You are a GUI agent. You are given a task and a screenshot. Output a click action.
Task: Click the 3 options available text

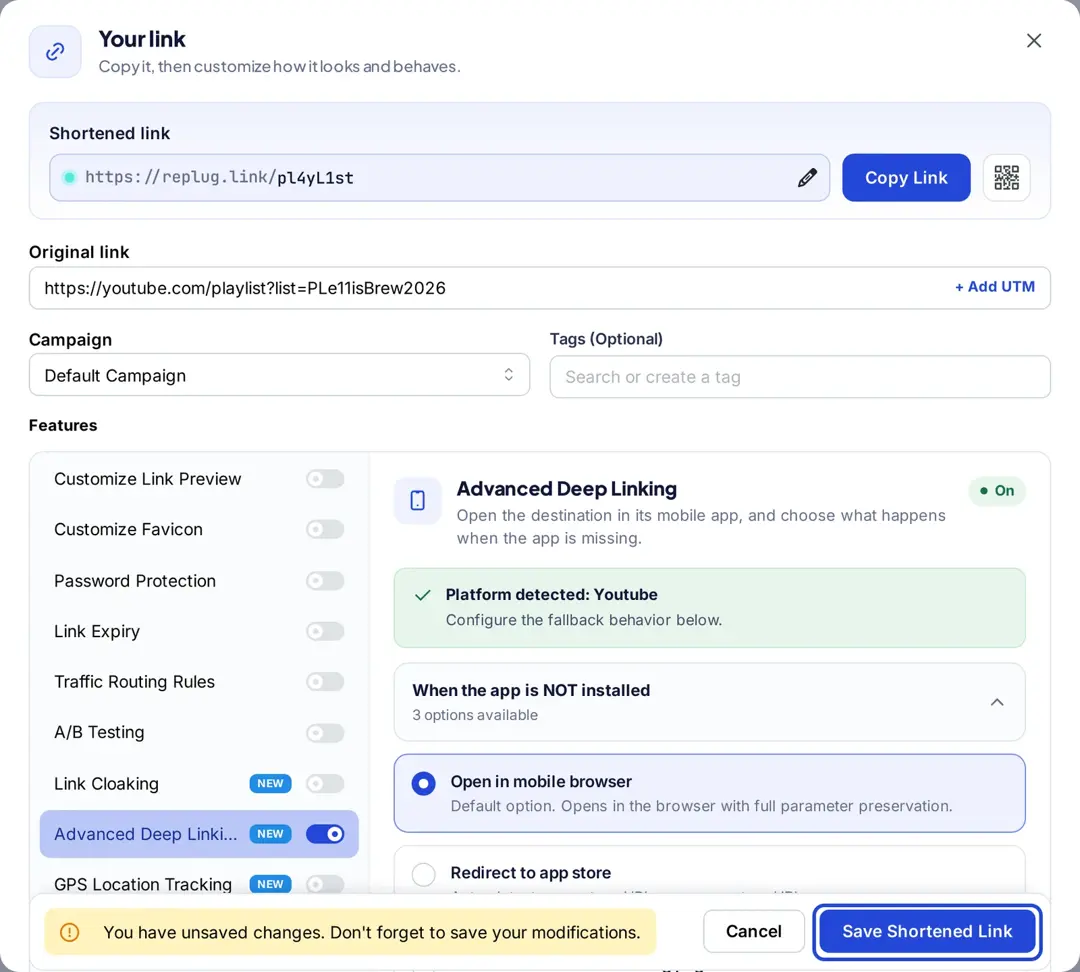[475, 715]
